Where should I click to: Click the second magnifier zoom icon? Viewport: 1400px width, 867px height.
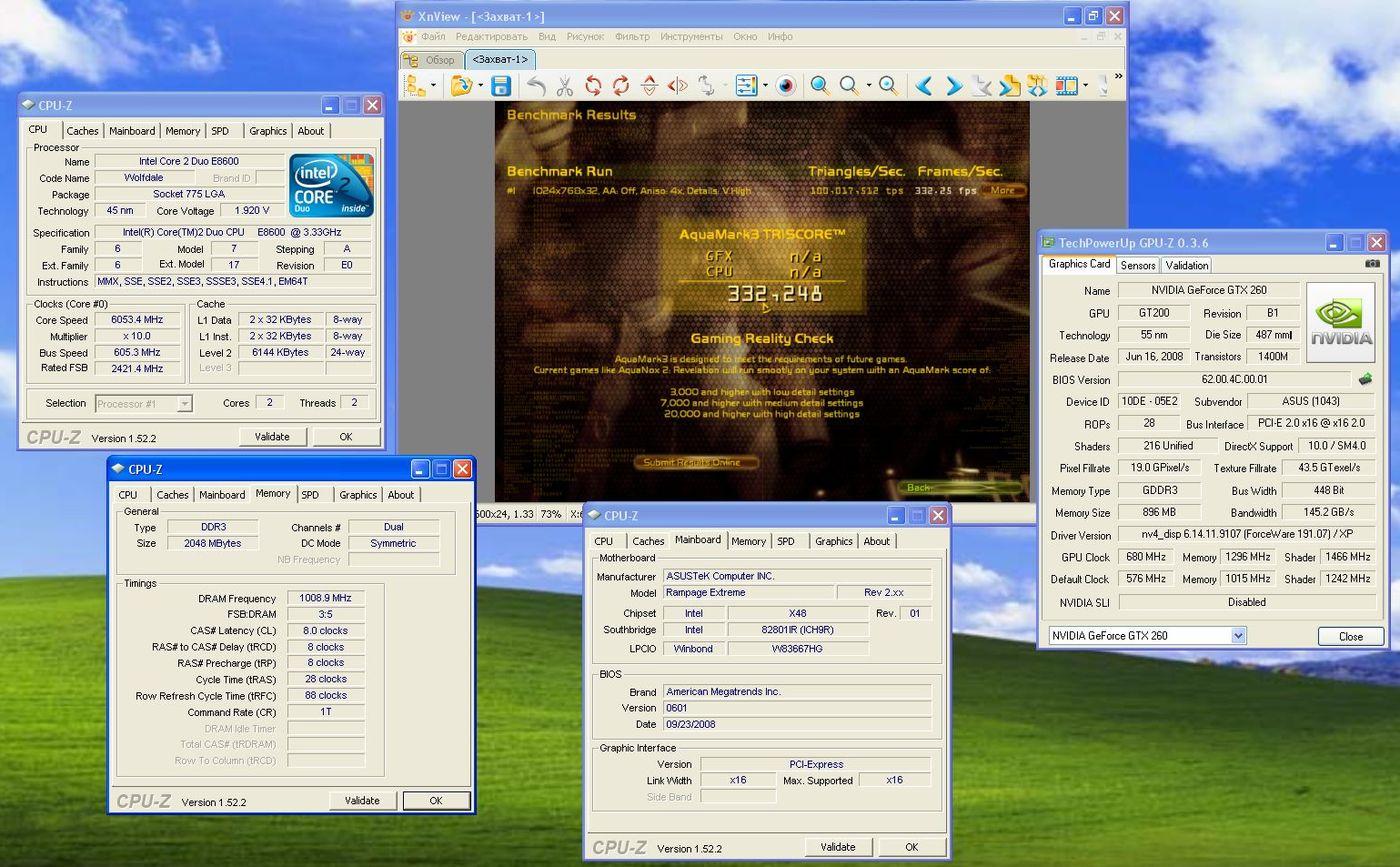(x=850, y=86)
